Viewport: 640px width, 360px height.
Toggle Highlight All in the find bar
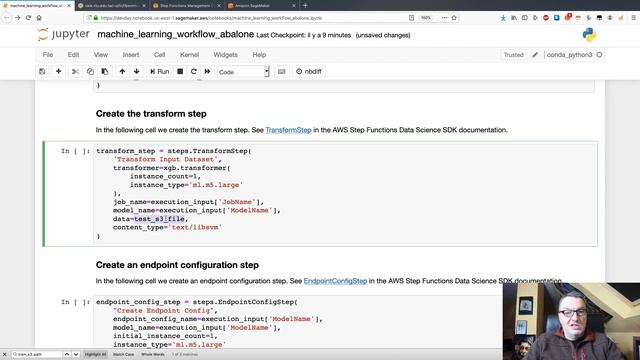(95, 354)
